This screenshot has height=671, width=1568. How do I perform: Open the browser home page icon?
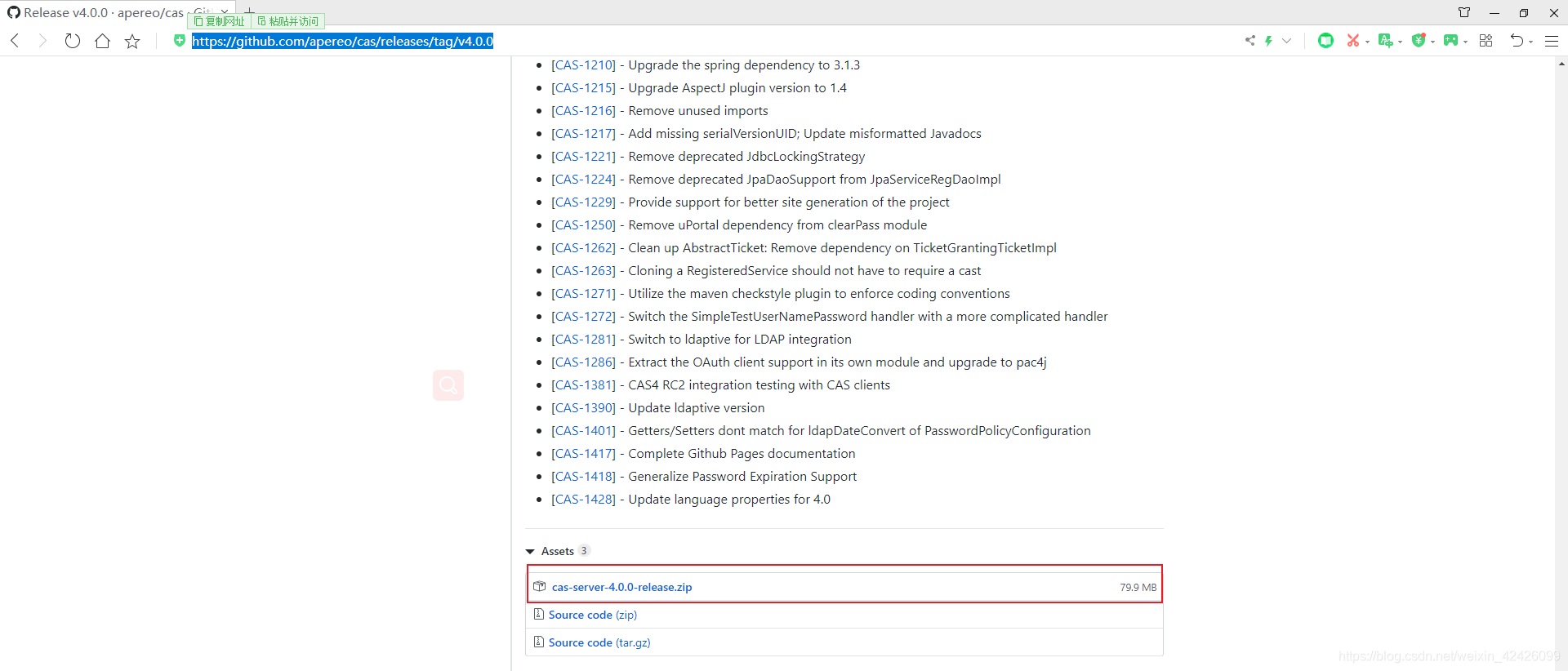[x=102, y=41]
